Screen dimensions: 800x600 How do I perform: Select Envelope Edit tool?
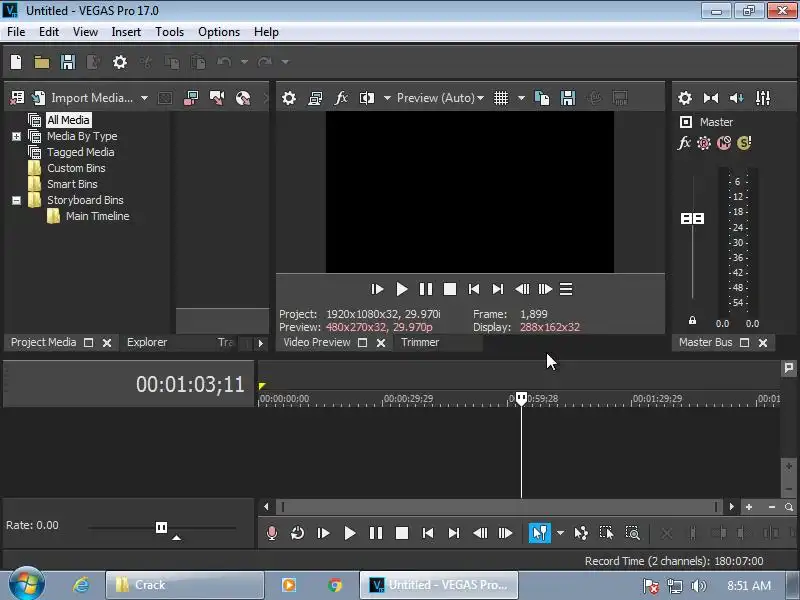click(x=581, y=533)
